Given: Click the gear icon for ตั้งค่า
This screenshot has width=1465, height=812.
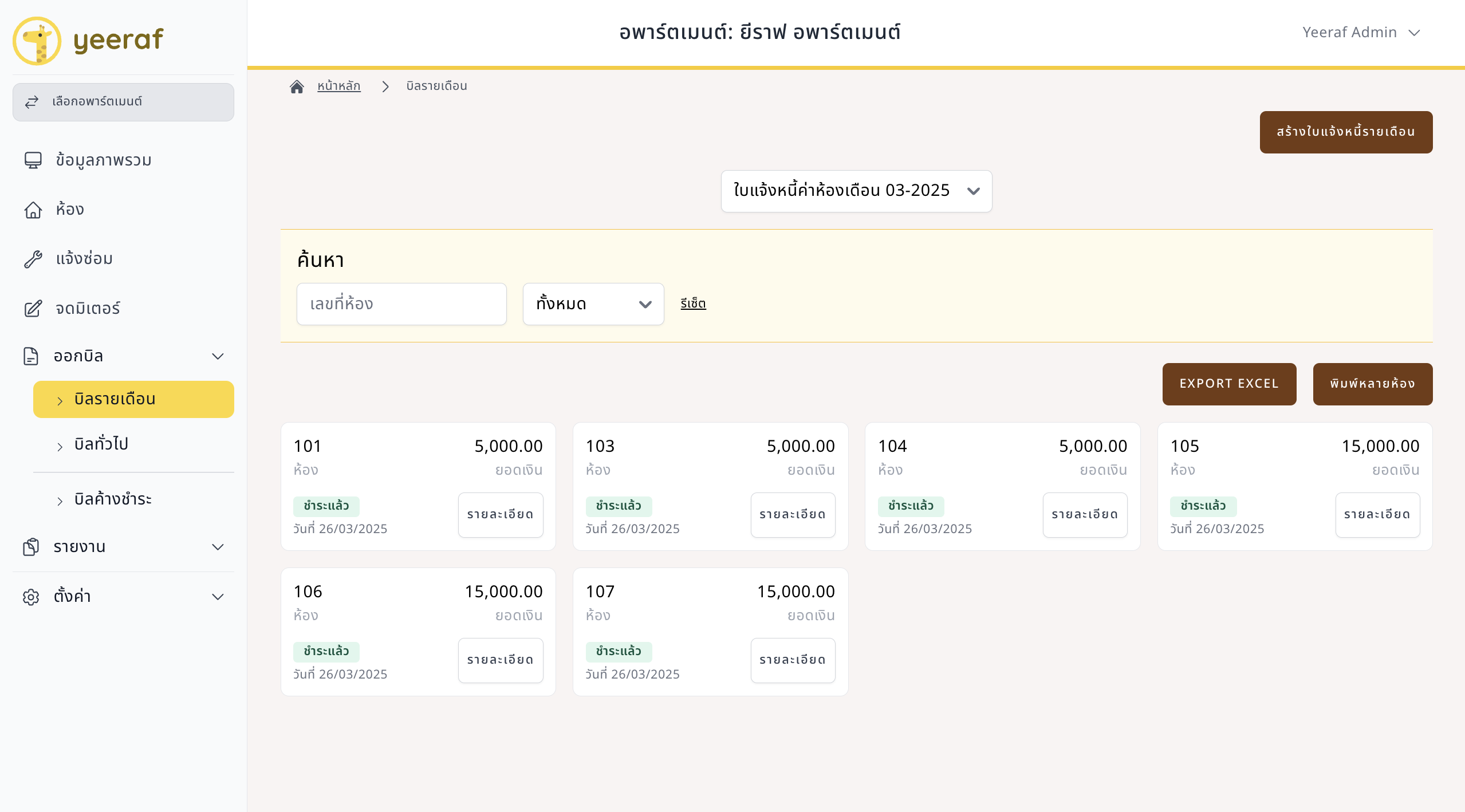Looking at the screenshot, I should 31,597.
